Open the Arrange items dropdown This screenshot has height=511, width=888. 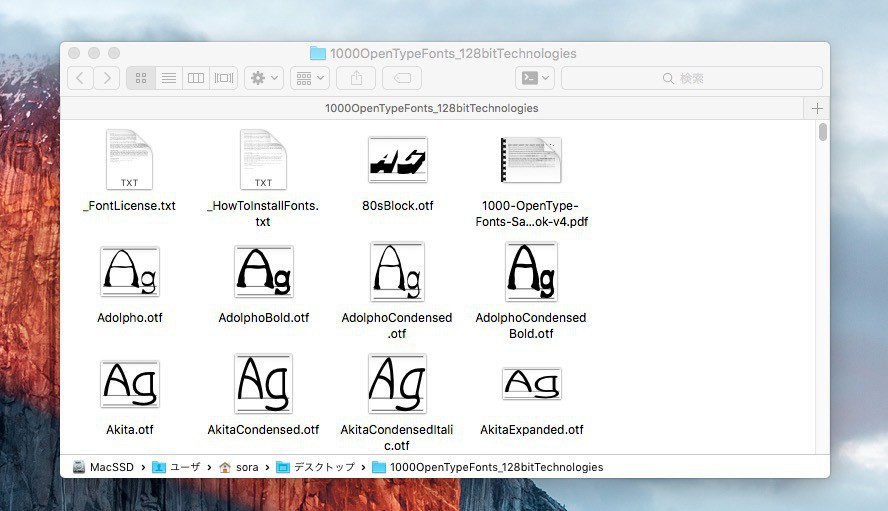(x=309, y=78)
